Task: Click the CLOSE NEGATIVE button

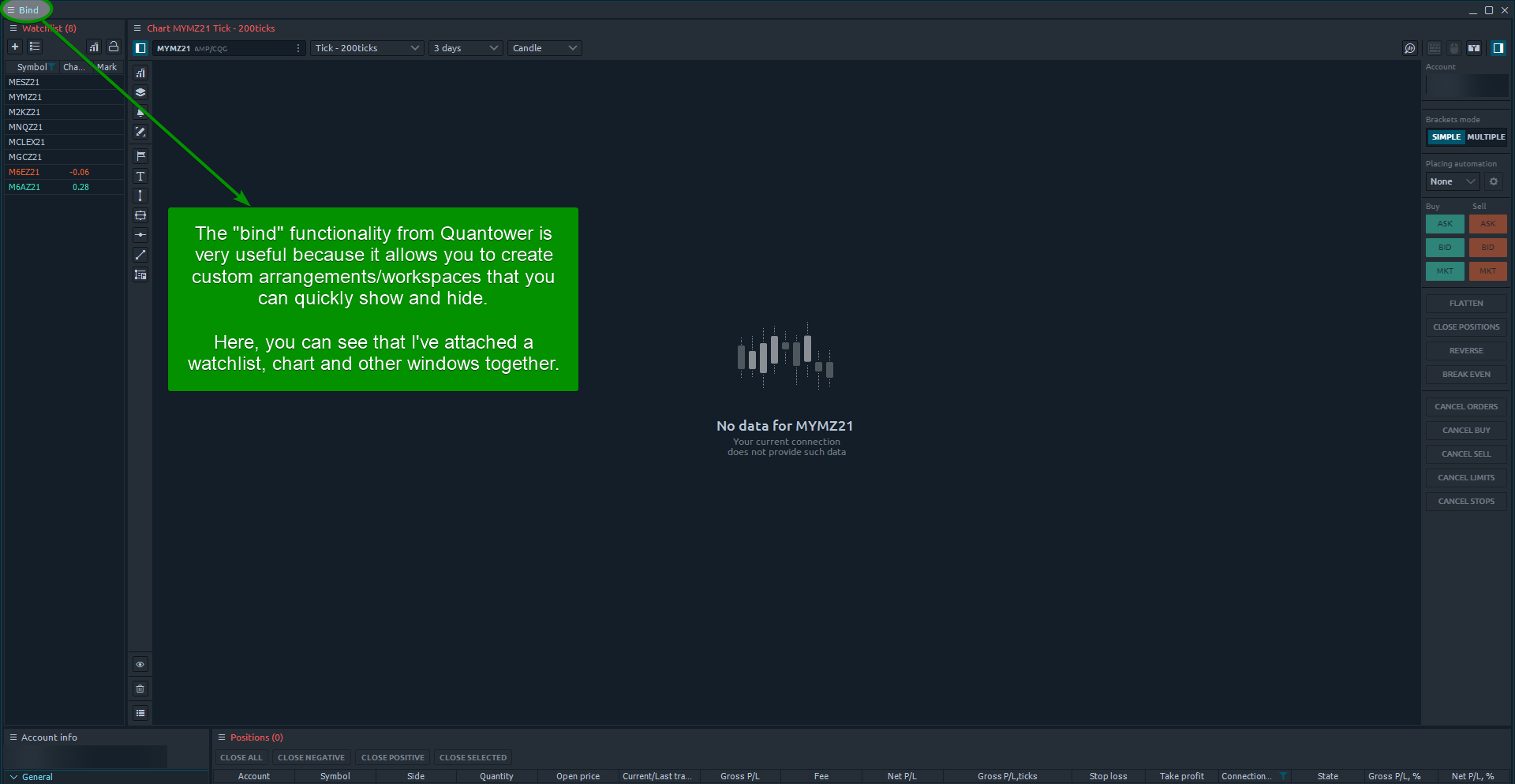Action: pyautogui.click(x=311, y=758)
